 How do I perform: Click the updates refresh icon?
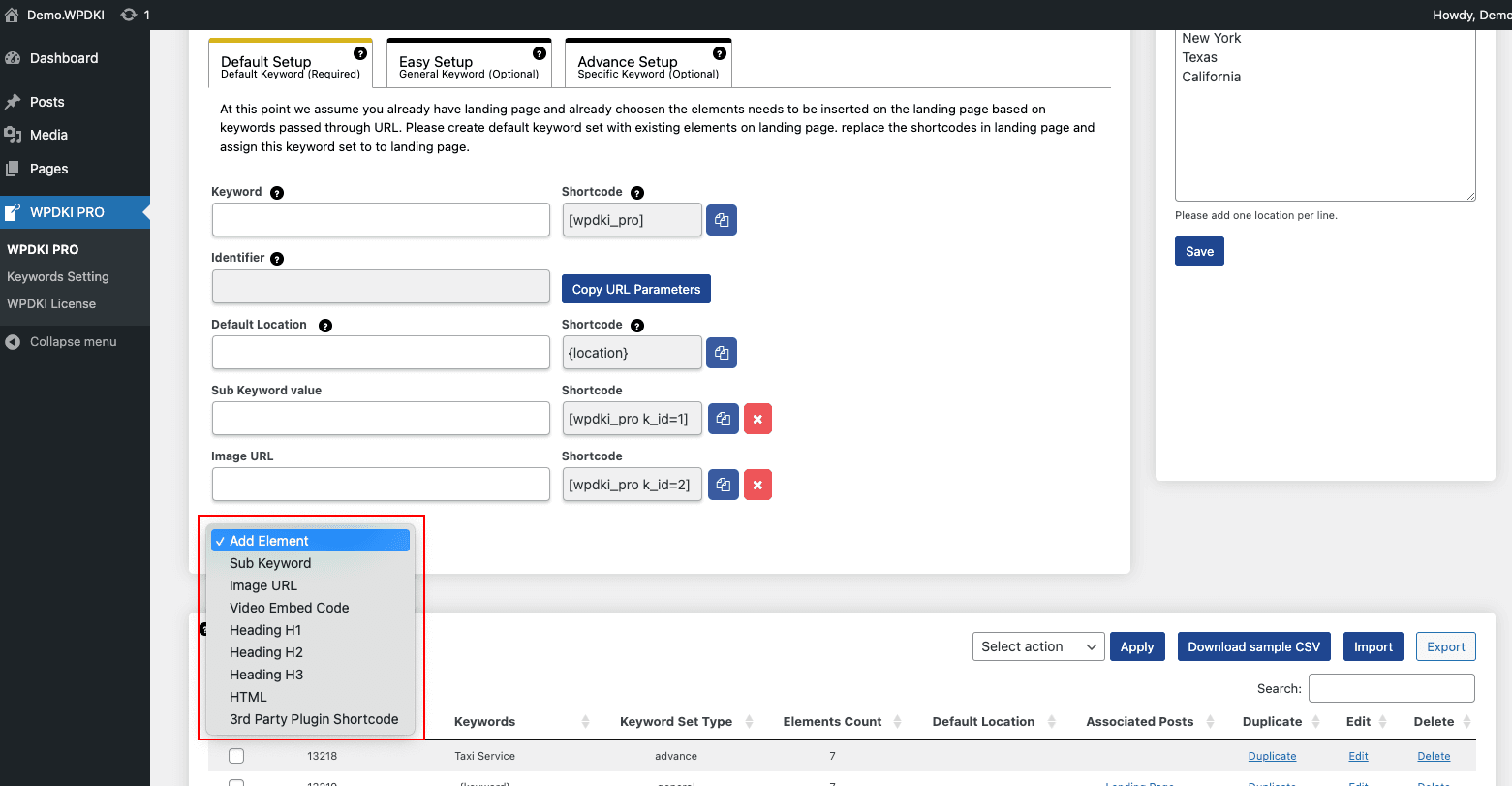[129, 16]
